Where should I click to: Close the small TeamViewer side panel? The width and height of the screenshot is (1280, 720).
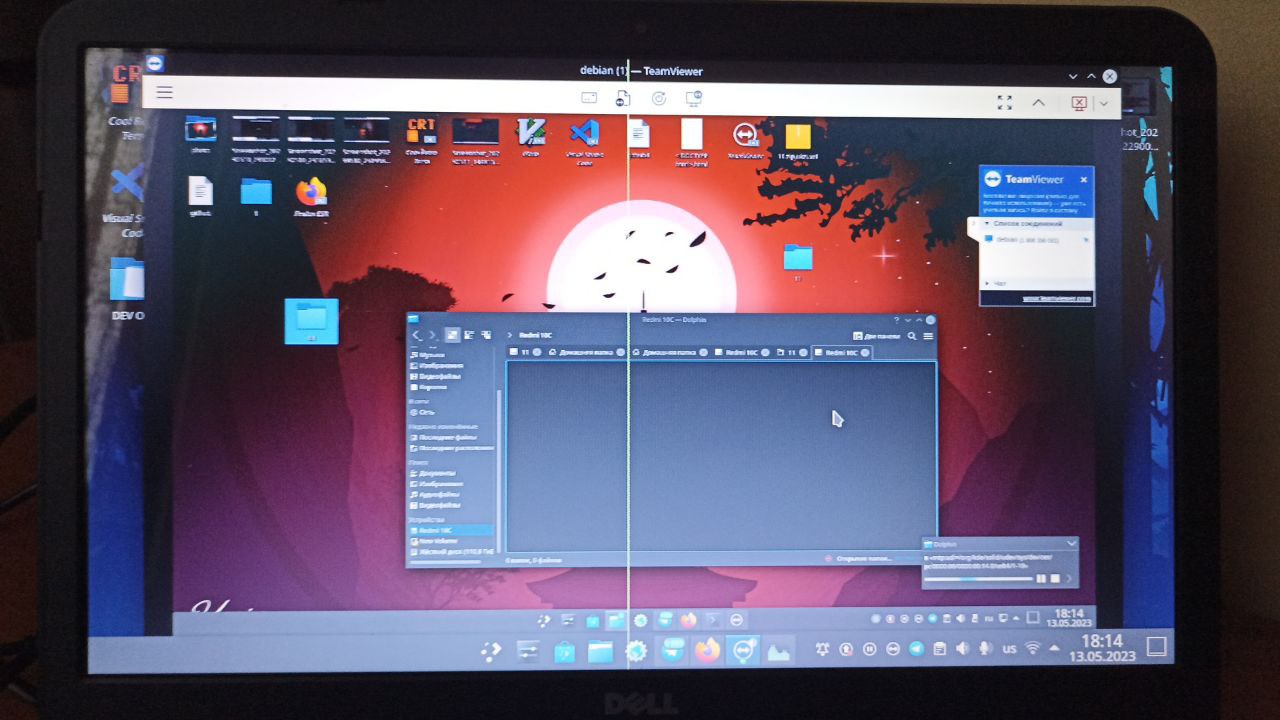1084,180
